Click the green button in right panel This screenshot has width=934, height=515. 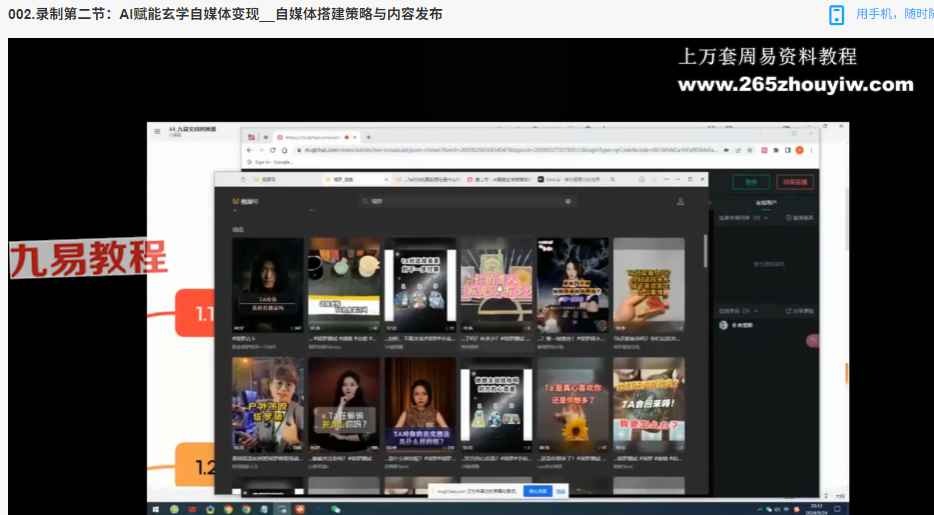click(x=751, y=182)
